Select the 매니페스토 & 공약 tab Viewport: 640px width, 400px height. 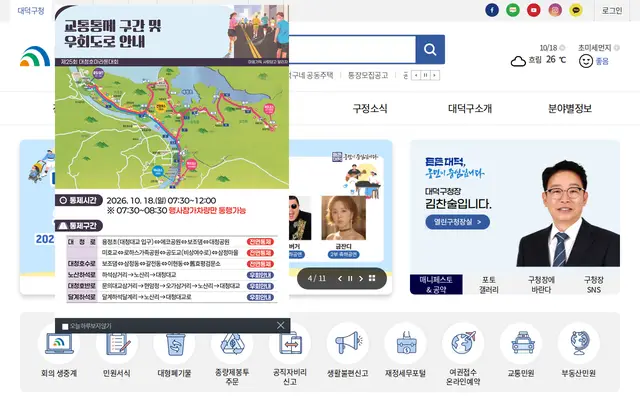436,284
